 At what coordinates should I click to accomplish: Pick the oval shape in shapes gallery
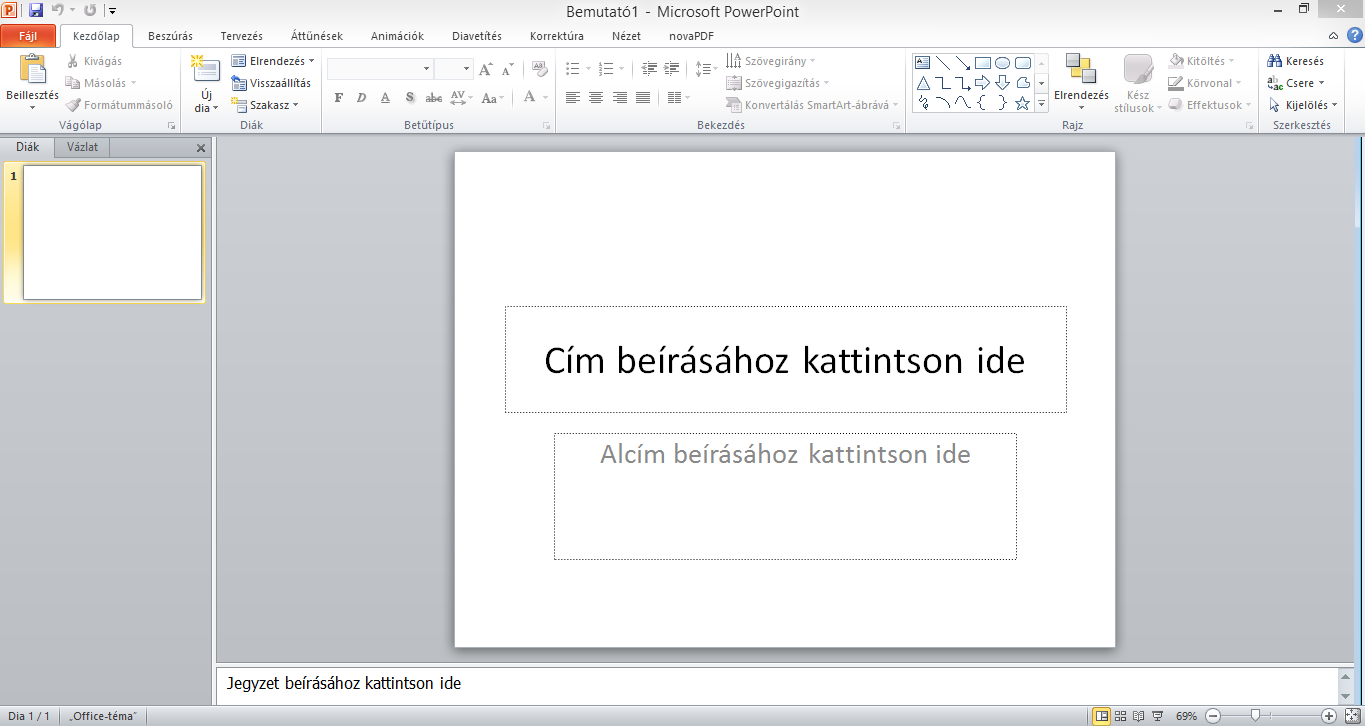1002,63
